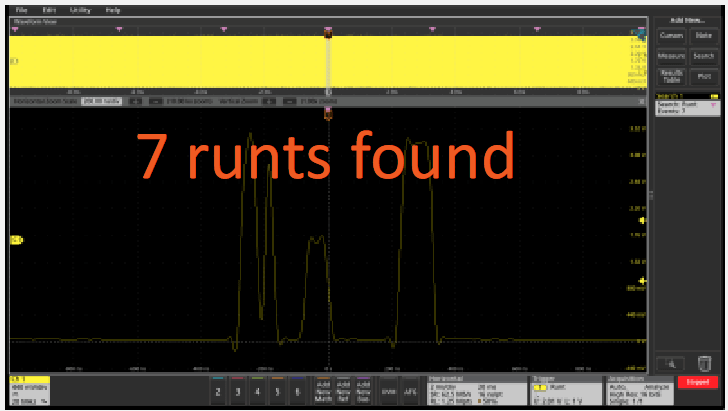The image size is (728, 411).
Task: Open the Search 1 Runt badge
Action: coord(688,105)
